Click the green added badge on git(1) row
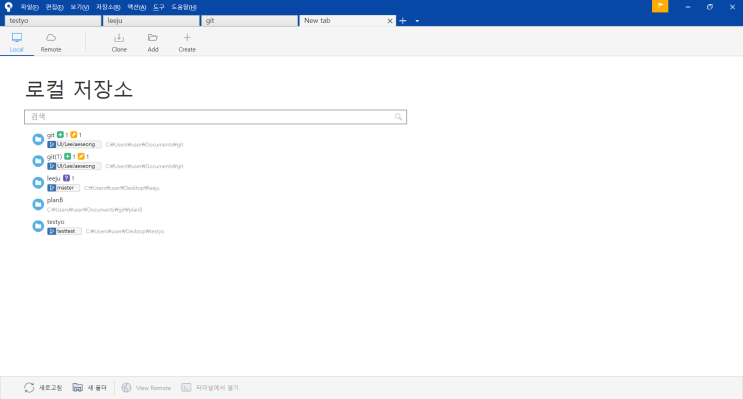Screen dimensions: 743x399 point(67,156)
